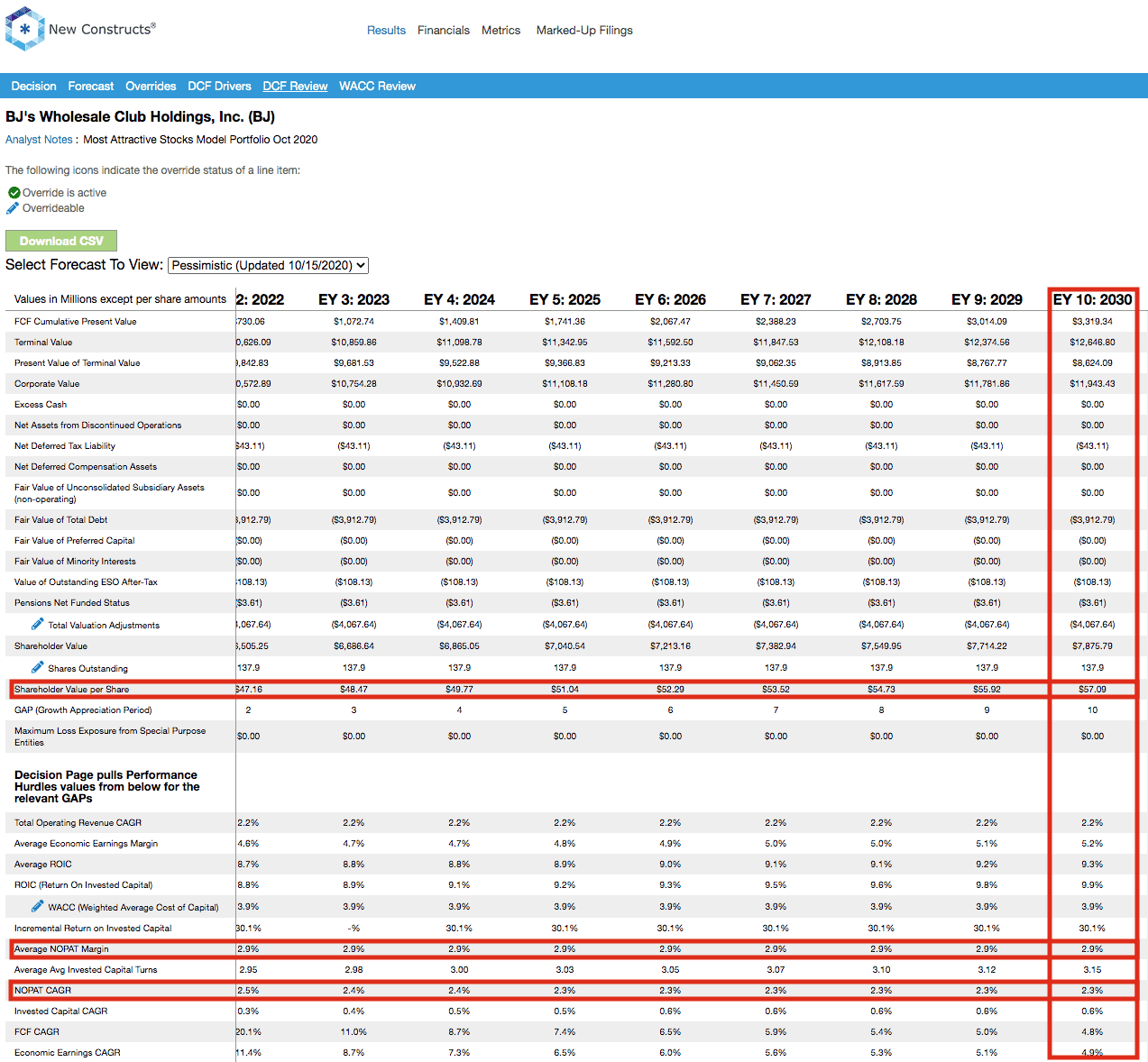1148x1062 pixels.
Task: Click the 'EY 10: 2030' column header
Action: click(1092, 299)
